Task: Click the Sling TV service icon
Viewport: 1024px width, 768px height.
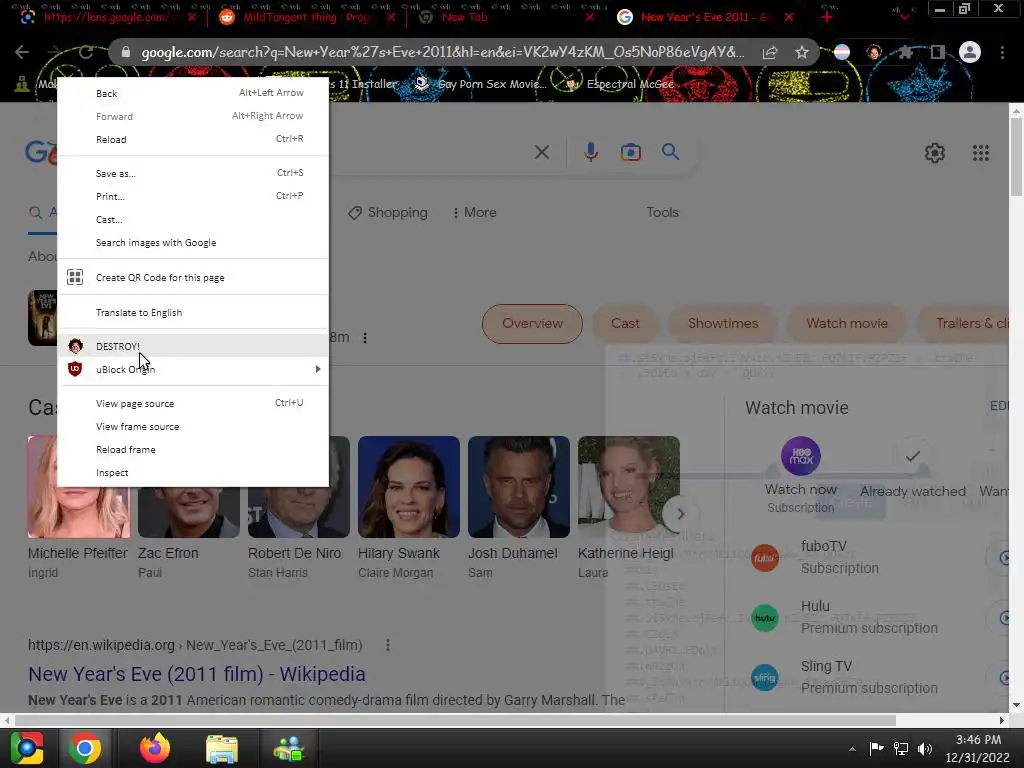Action: click(x=765, y=678)
